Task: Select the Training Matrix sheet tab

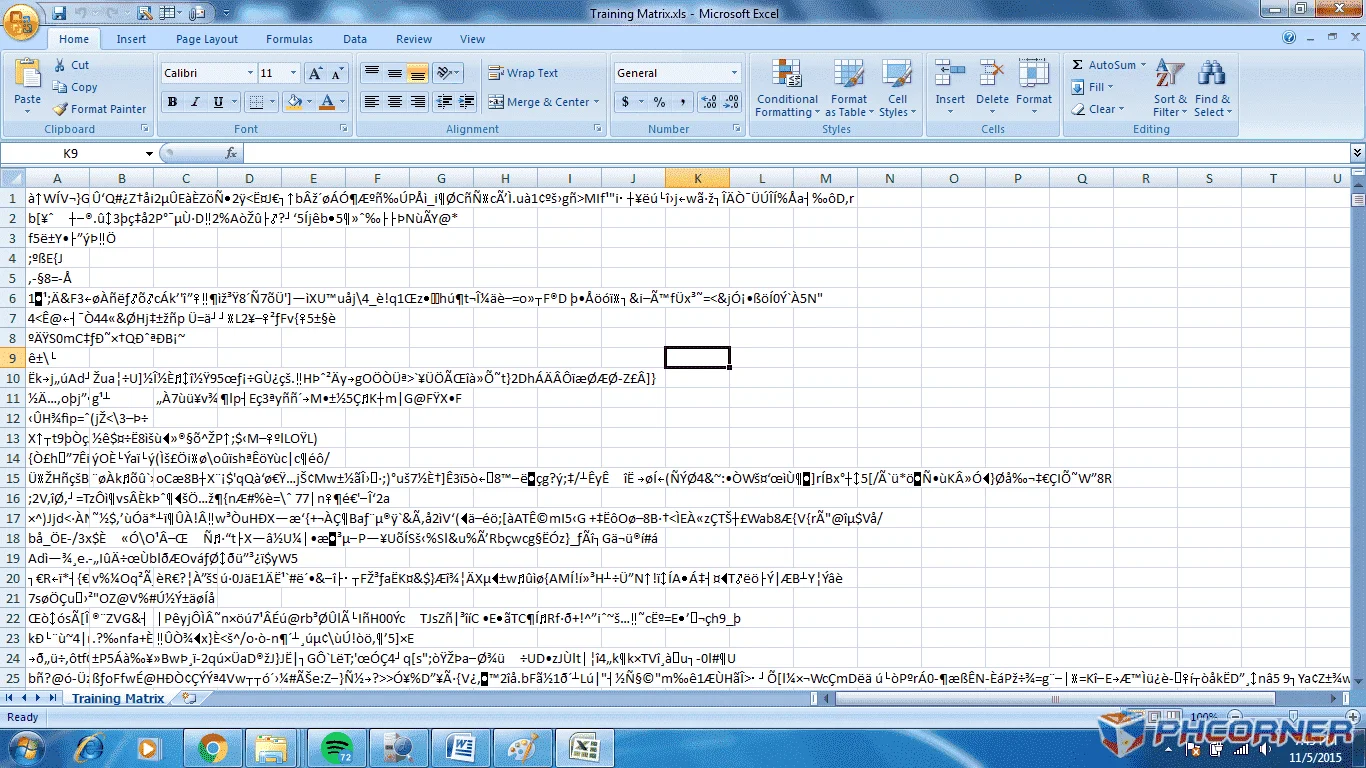Action: tap(118, 698)
